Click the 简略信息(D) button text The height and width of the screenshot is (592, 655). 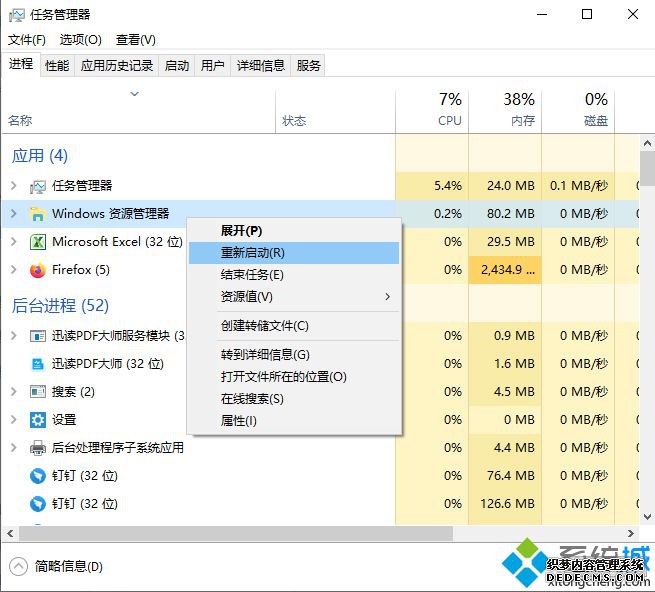click(x=69, y=567)
